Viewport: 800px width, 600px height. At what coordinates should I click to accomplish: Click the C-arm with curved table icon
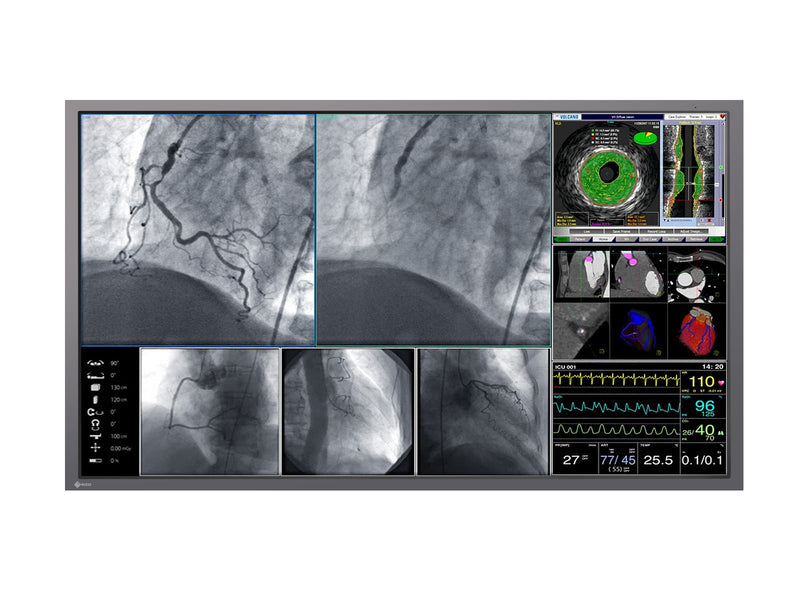95,412
